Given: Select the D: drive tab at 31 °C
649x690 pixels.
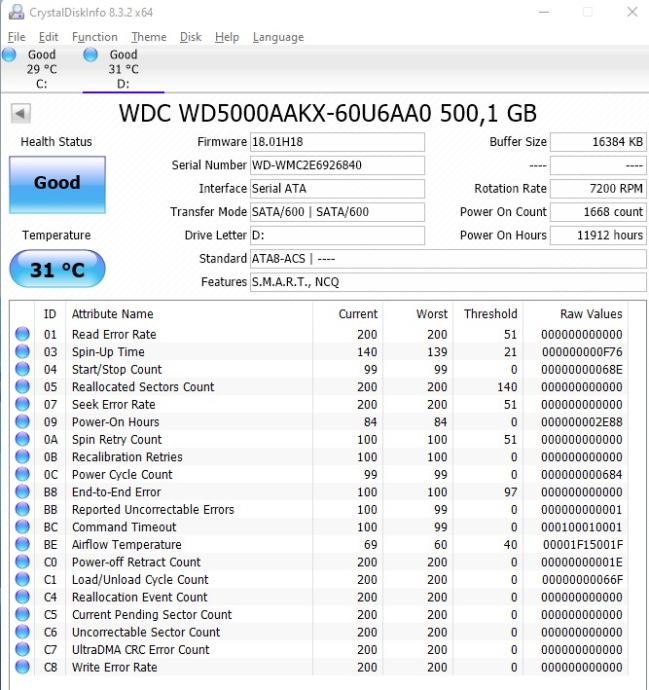Looking at the screenshot, I should pyautogui.click(x=123, y=69).
